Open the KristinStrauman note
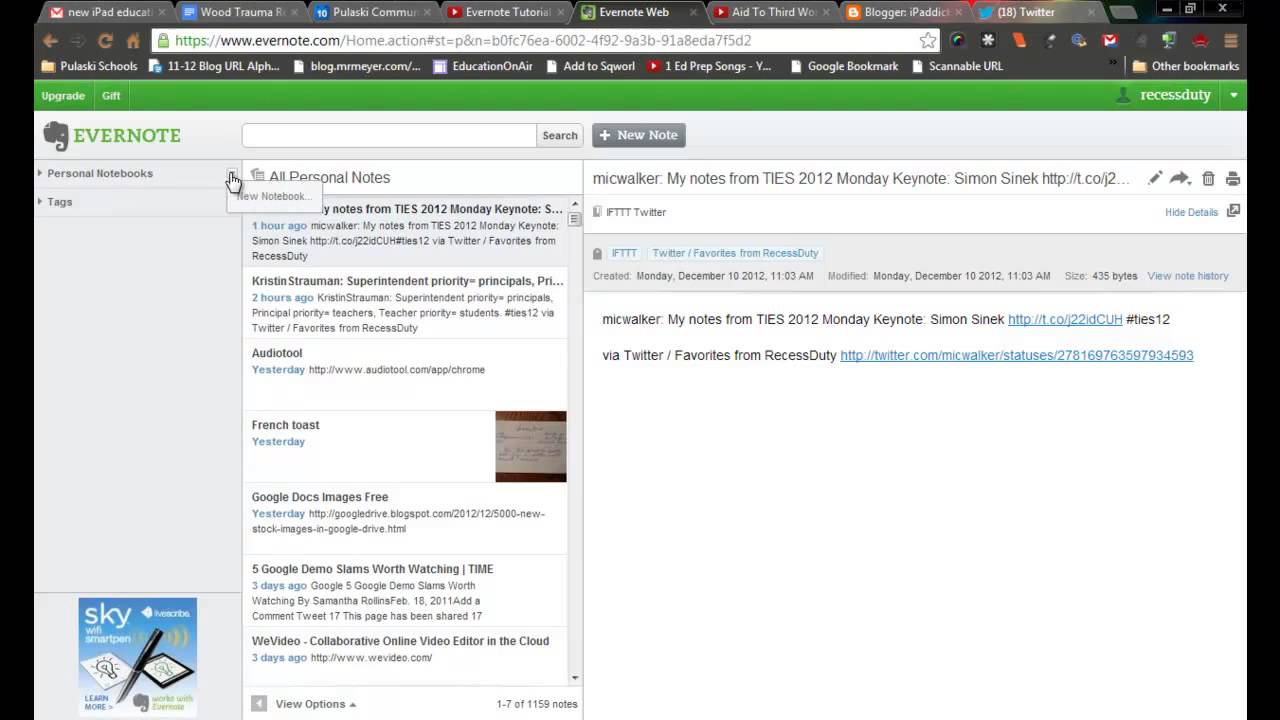1280x720 pixels. (405, 303)
